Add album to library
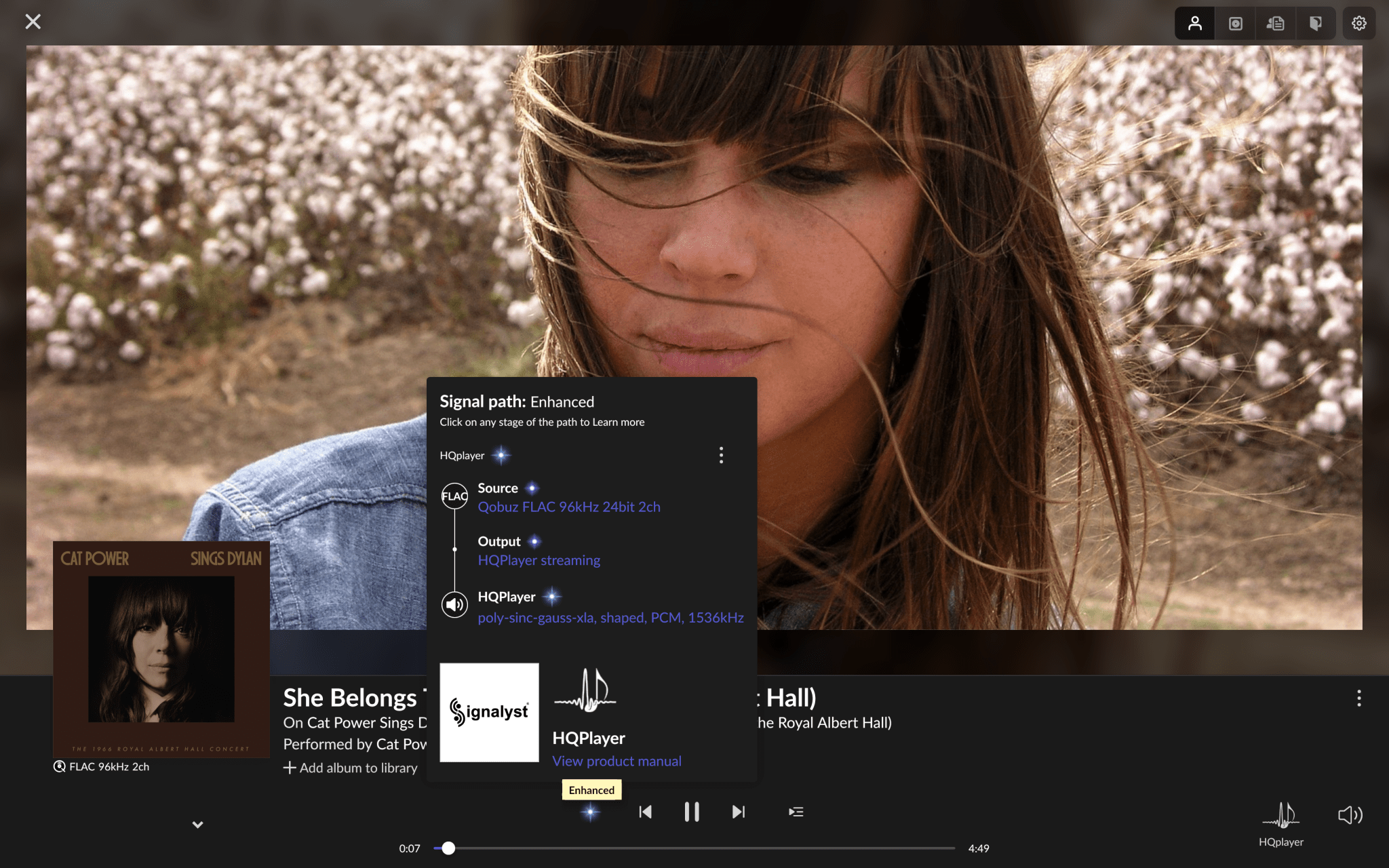This screenshot has width=1389, height=868. coord(350,768)
